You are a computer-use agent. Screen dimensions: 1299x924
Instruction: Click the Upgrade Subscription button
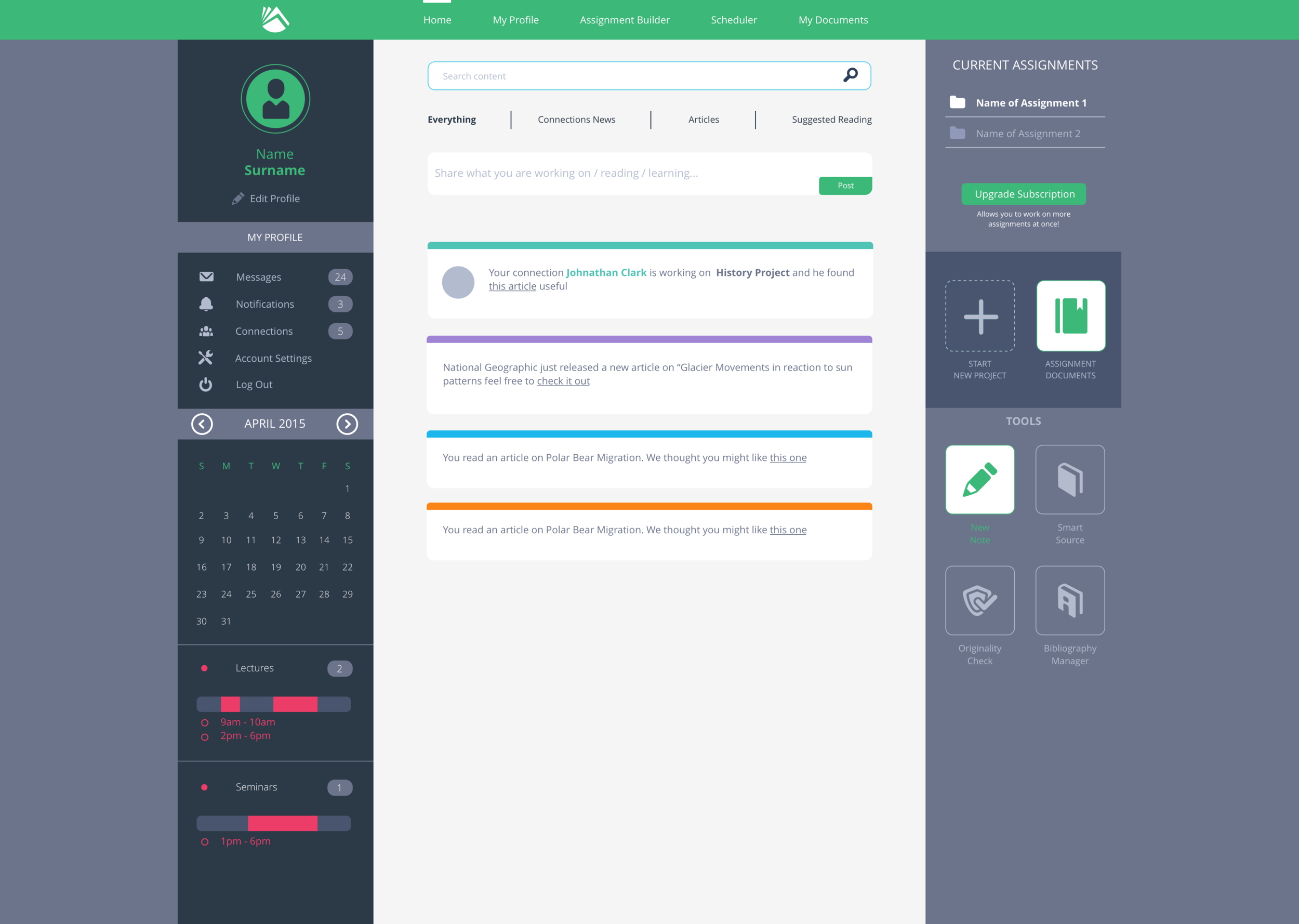[1023, 194]
